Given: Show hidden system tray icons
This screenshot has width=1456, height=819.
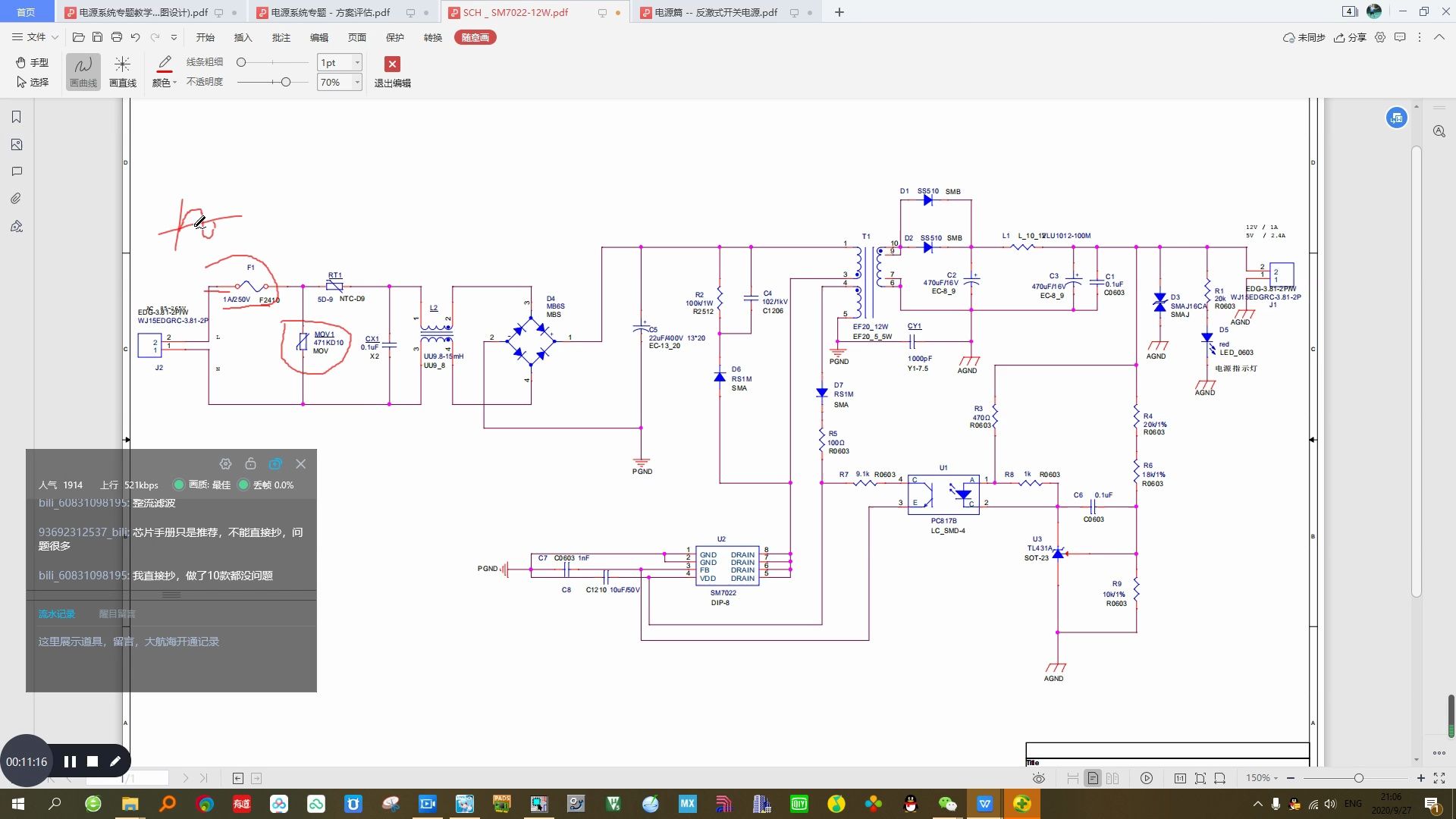Looking at the screenshot, I should pos(1258,804).
